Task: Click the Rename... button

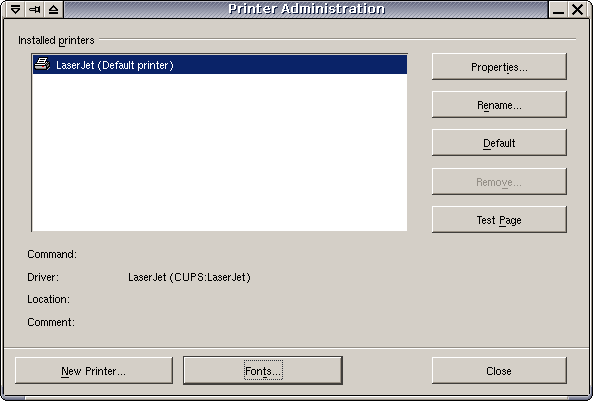Action: 499,104
